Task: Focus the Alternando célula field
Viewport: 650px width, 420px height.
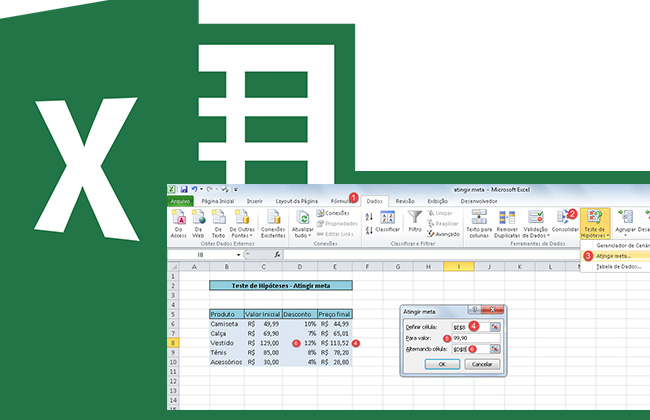Action: pyautogui.click(x=471, y=349)
